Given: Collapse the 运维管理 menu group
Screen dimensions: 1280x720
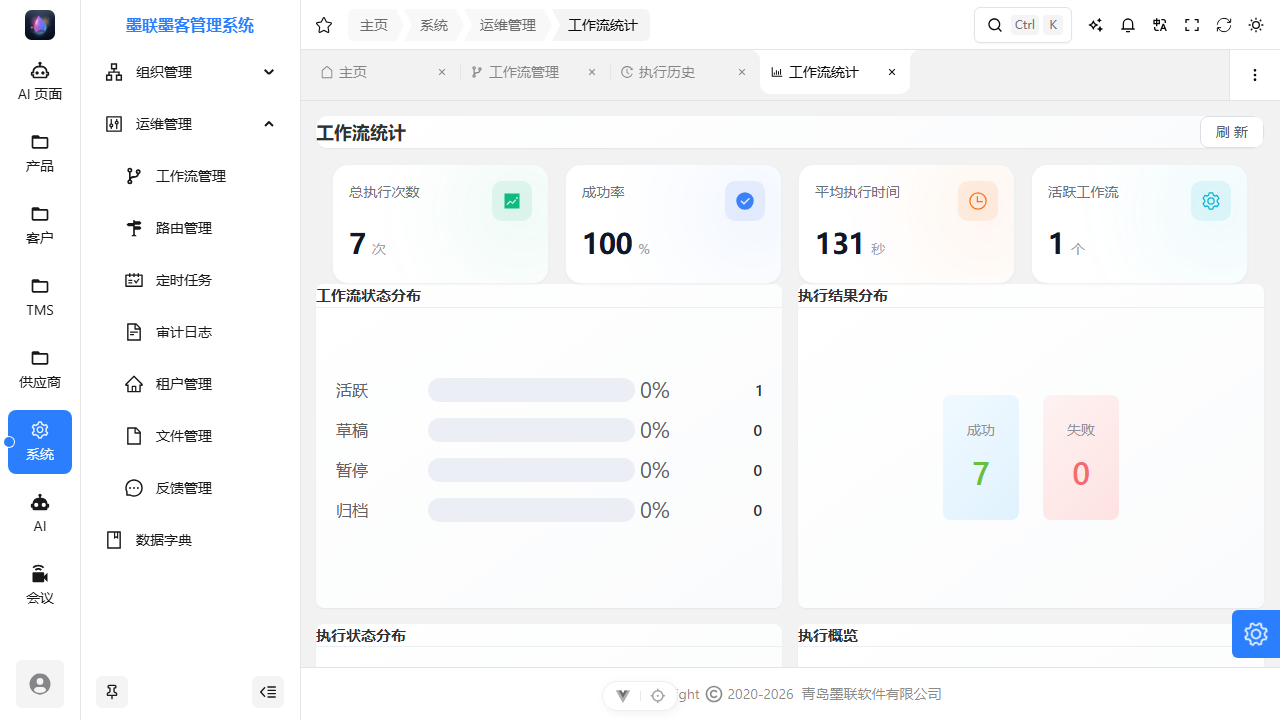Looking at the screenshot, I should pyautogui.click(x=190, y=124).
